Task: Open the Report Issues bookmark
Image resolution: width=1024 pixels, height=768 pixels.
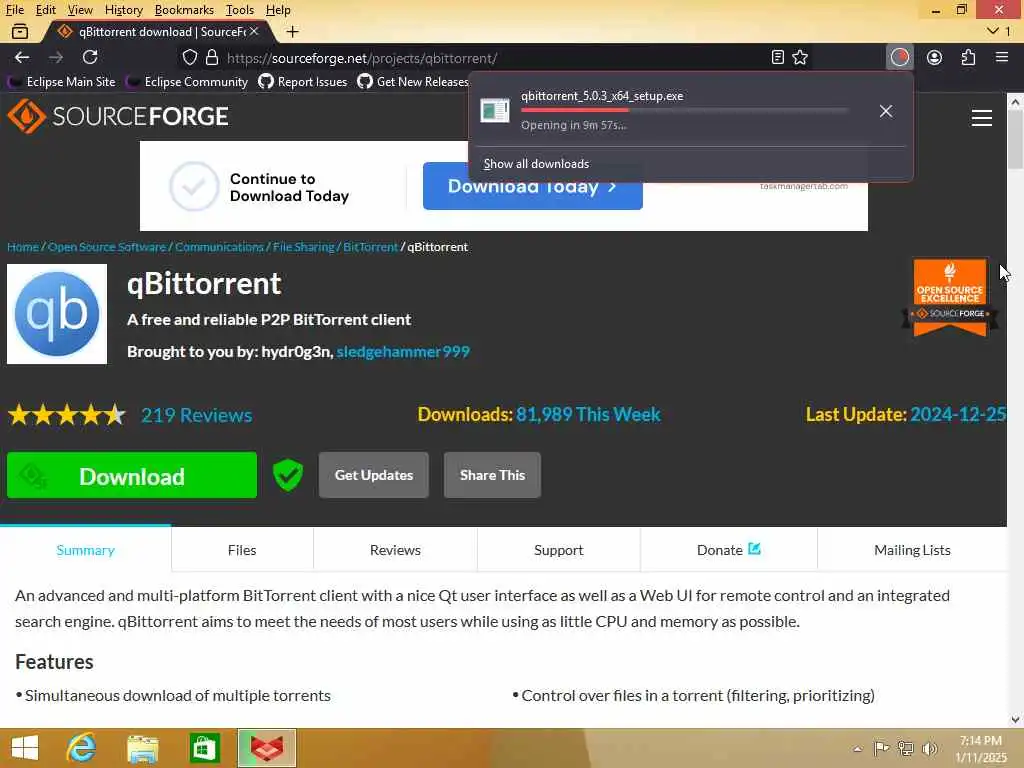Action: (x=303, y=82)
